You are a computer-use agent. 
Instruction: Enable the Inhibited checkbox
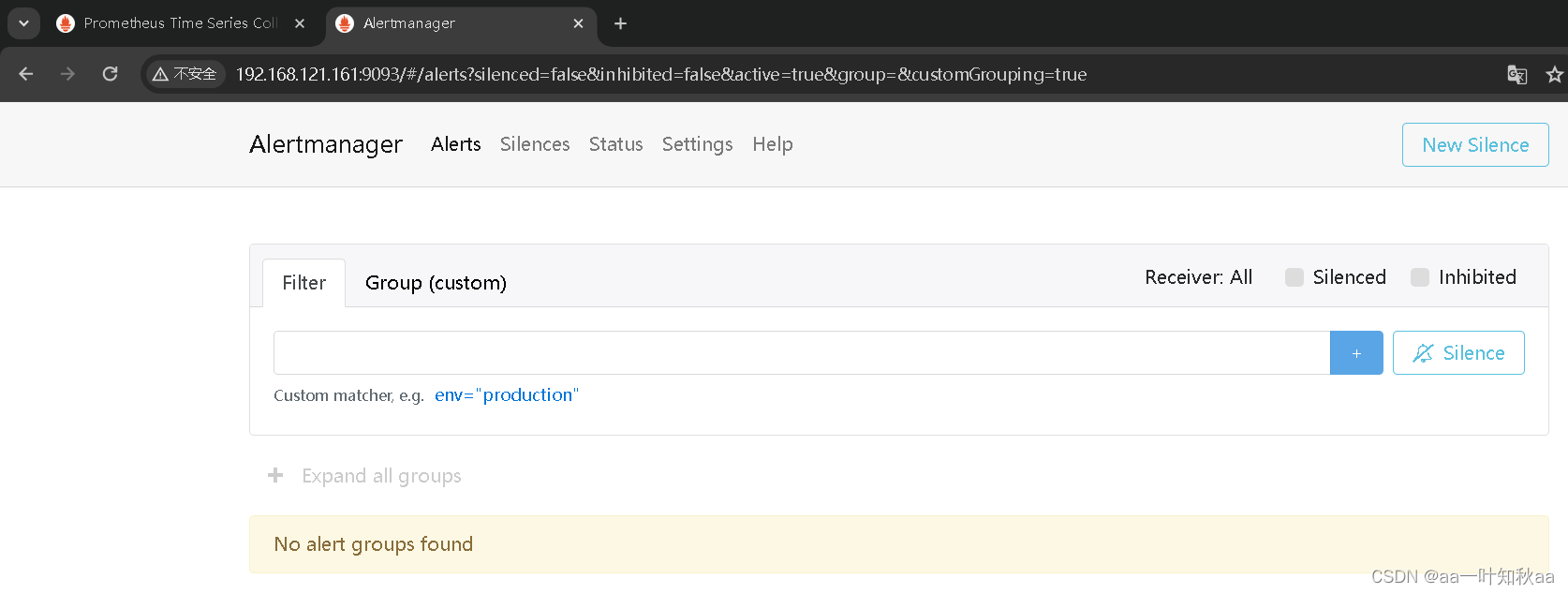click(1420, 277)
